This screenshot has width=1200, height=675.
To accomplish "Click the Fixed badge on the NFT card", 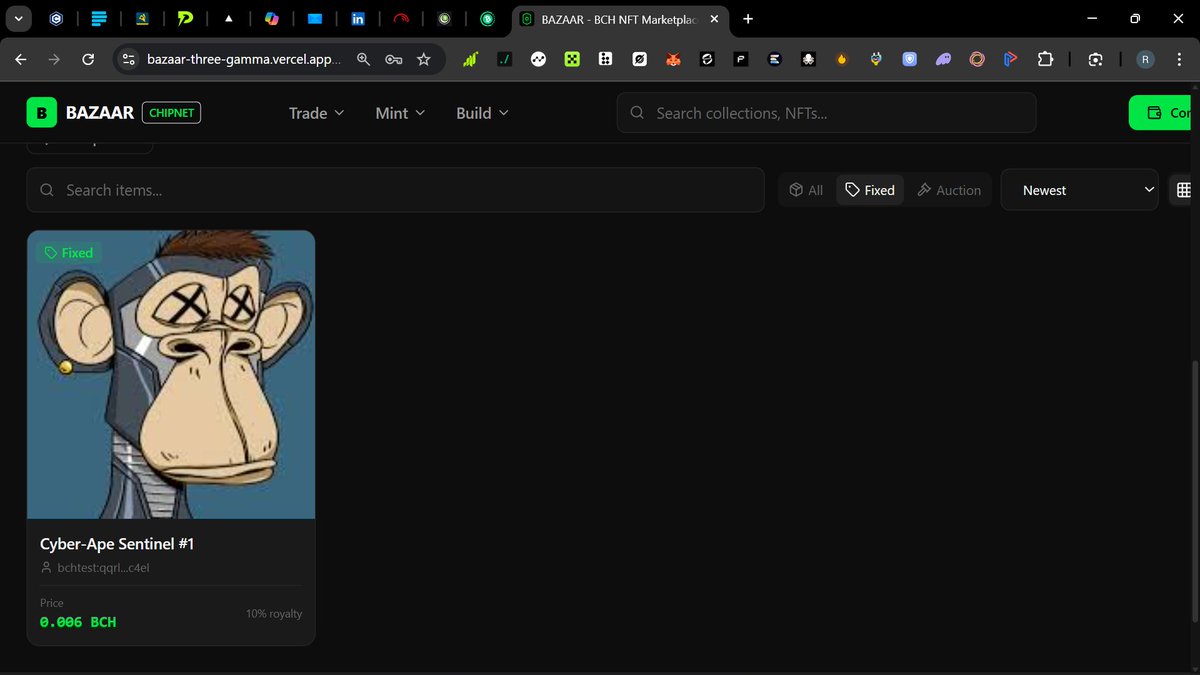I will (69, 253).
